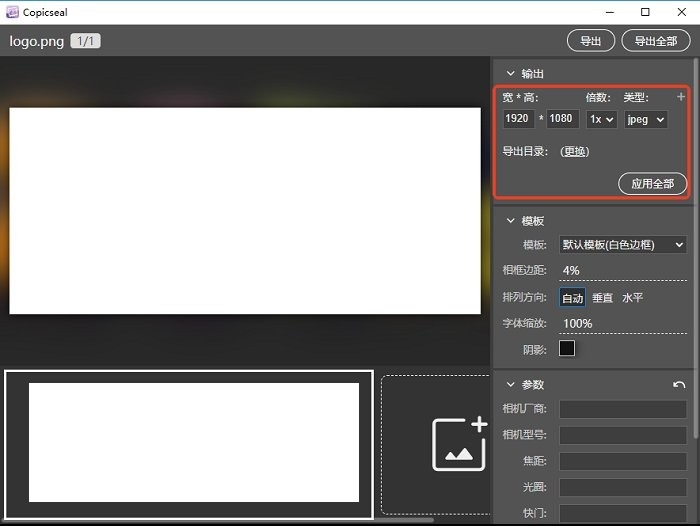Click the Copicseal app icon in title bar
This screenshot has height=526, width=700.
[x=12, y=12]
